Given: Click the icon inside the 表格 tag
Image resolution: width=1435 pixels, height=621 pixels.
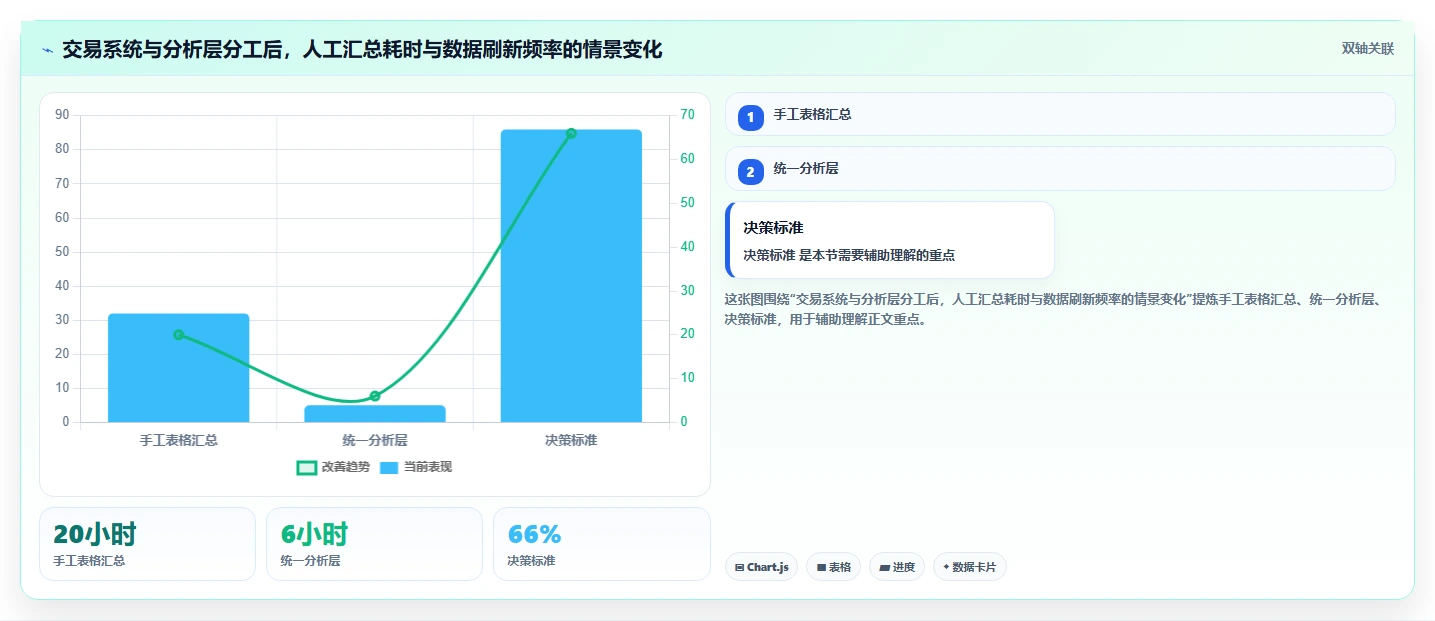Looking at the screenshot, I should [x=821, y=567].
